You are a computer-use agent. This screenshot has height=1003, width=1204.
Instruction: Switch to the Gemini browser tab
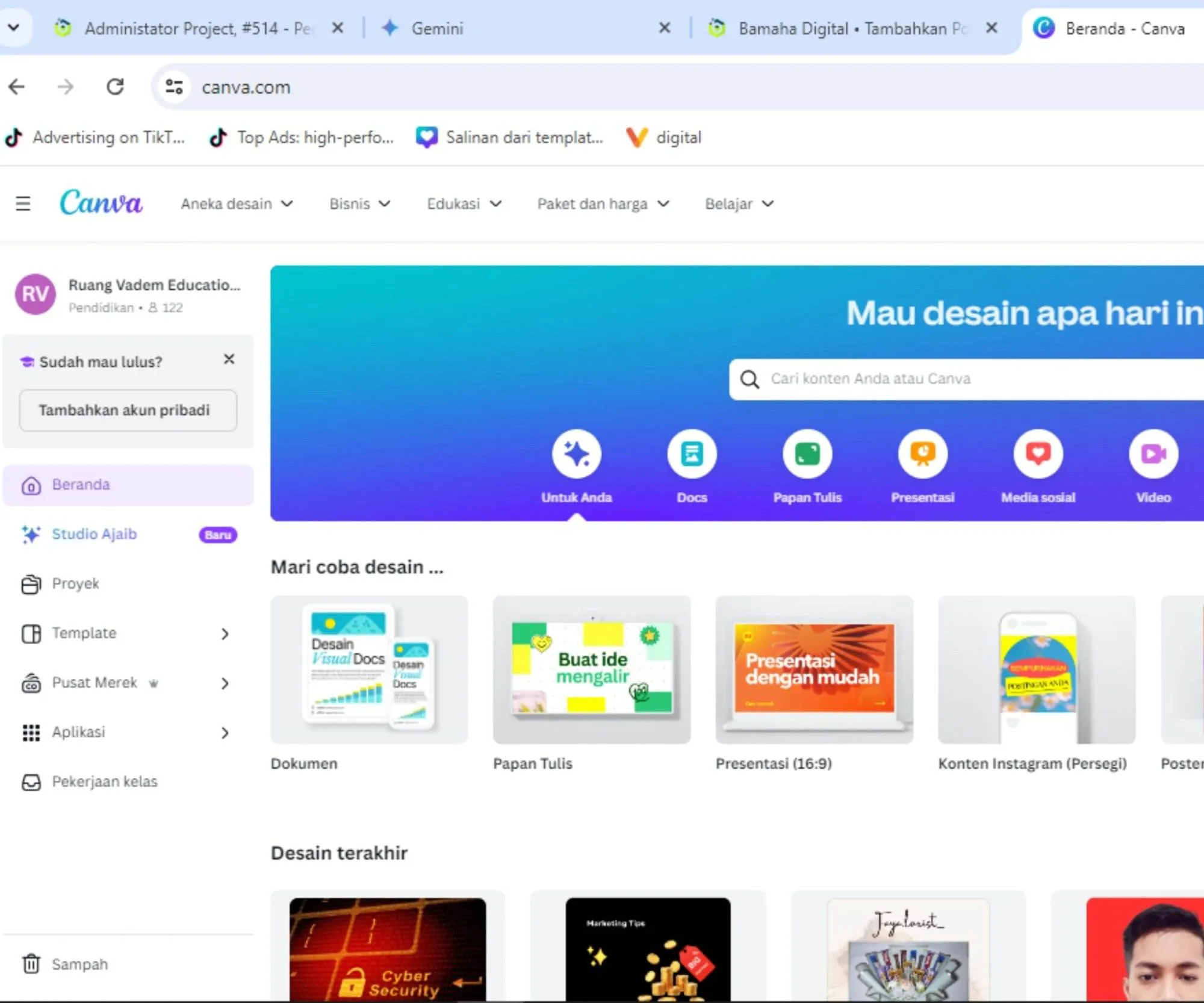pyautogui.click(x=437, y=28)
